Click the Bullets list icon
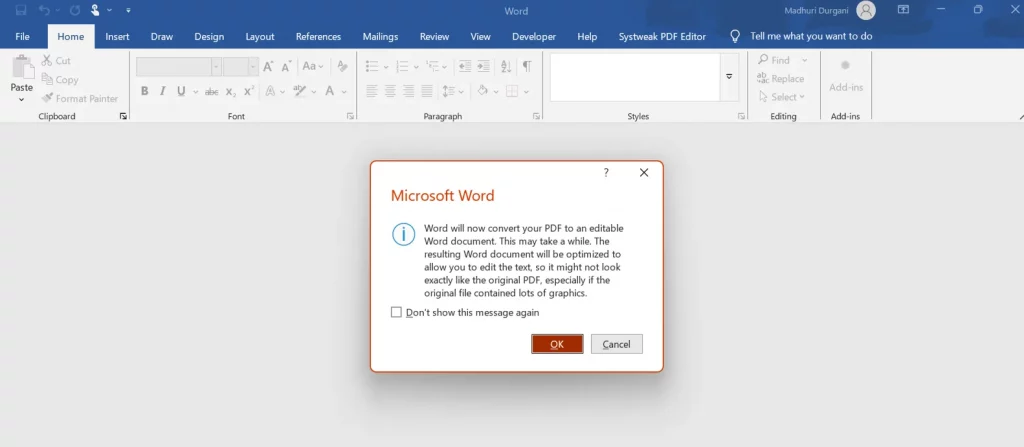The image size is (1024, 447). [x=372, y=67]
